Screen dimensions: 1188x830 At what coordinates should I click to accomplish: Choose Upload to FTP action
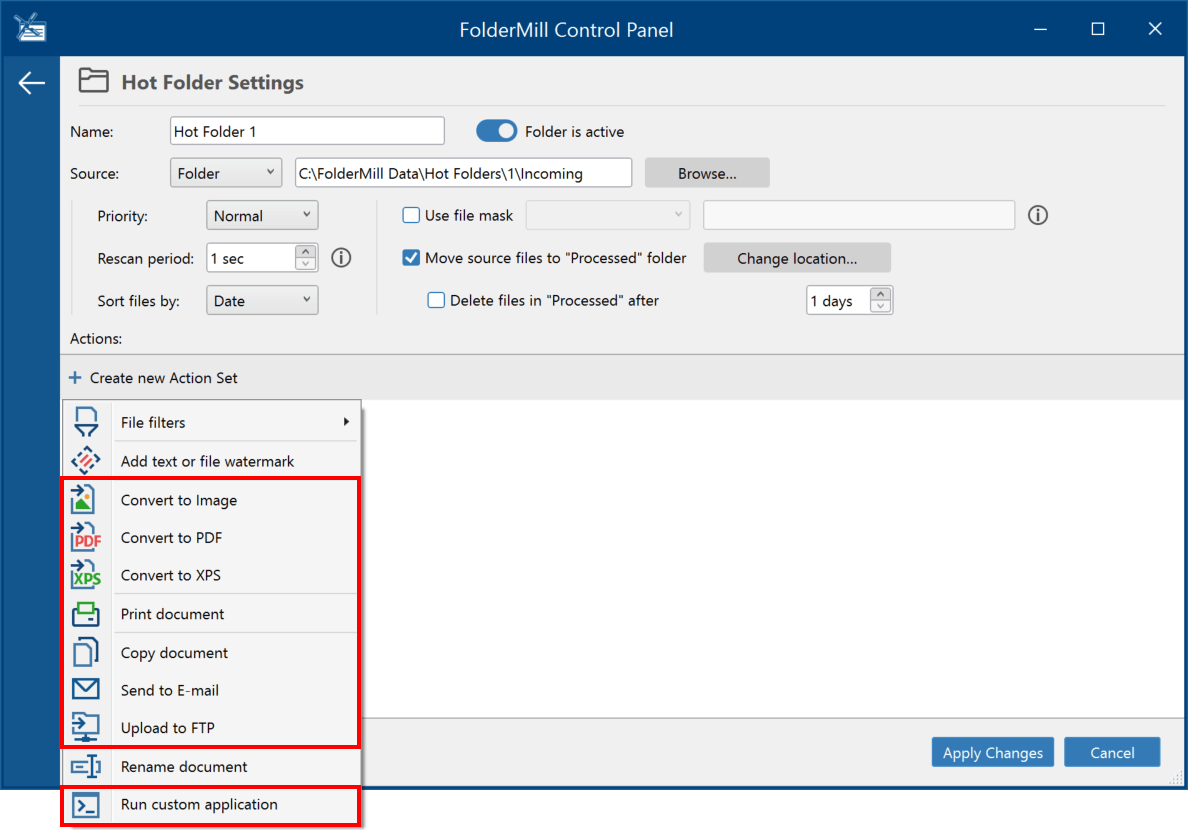pyautogui.click(x=211, y=728)
